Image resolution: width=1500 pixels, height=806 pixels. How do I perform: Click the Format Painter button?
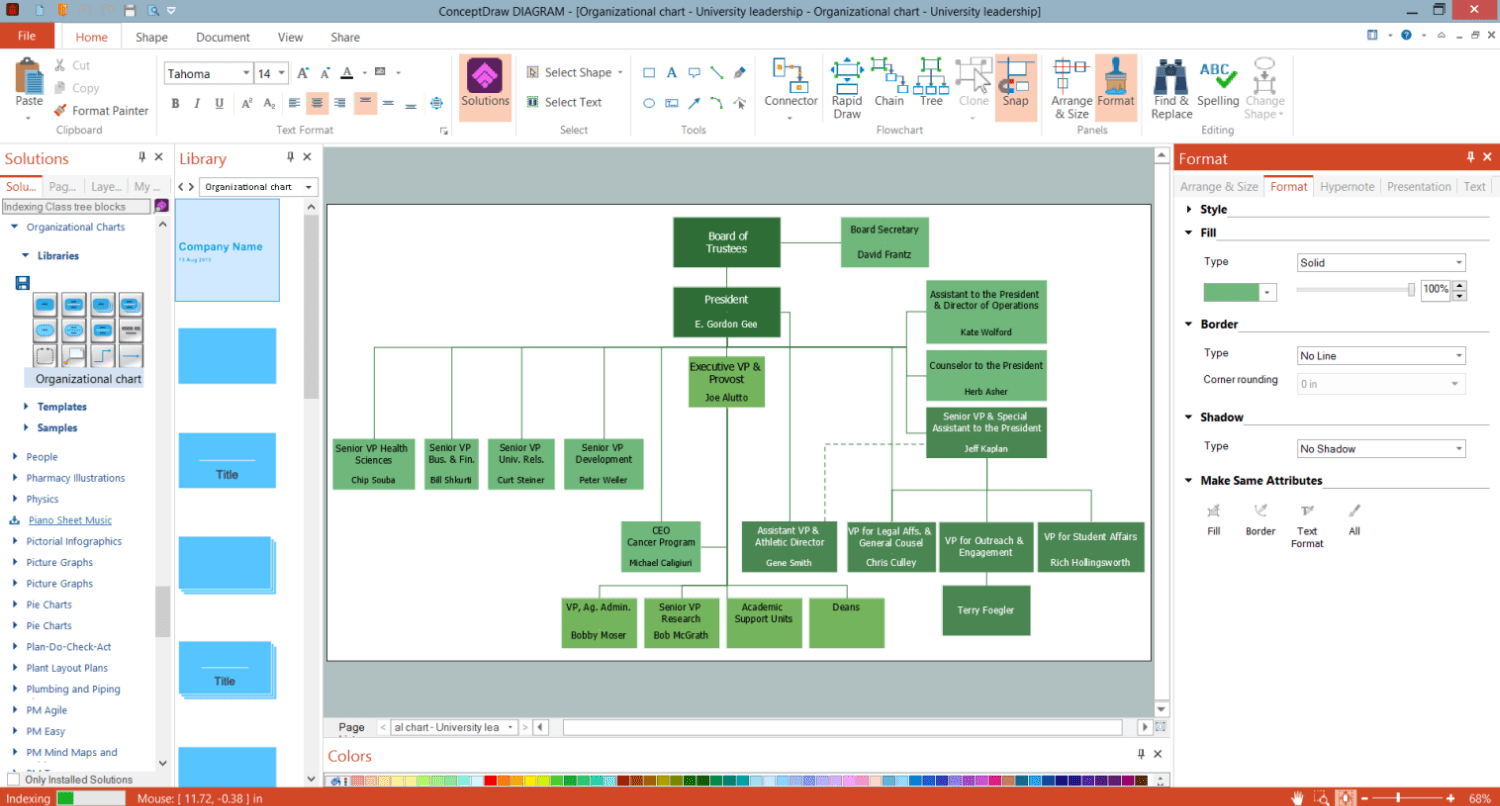(x=101, y=111)
